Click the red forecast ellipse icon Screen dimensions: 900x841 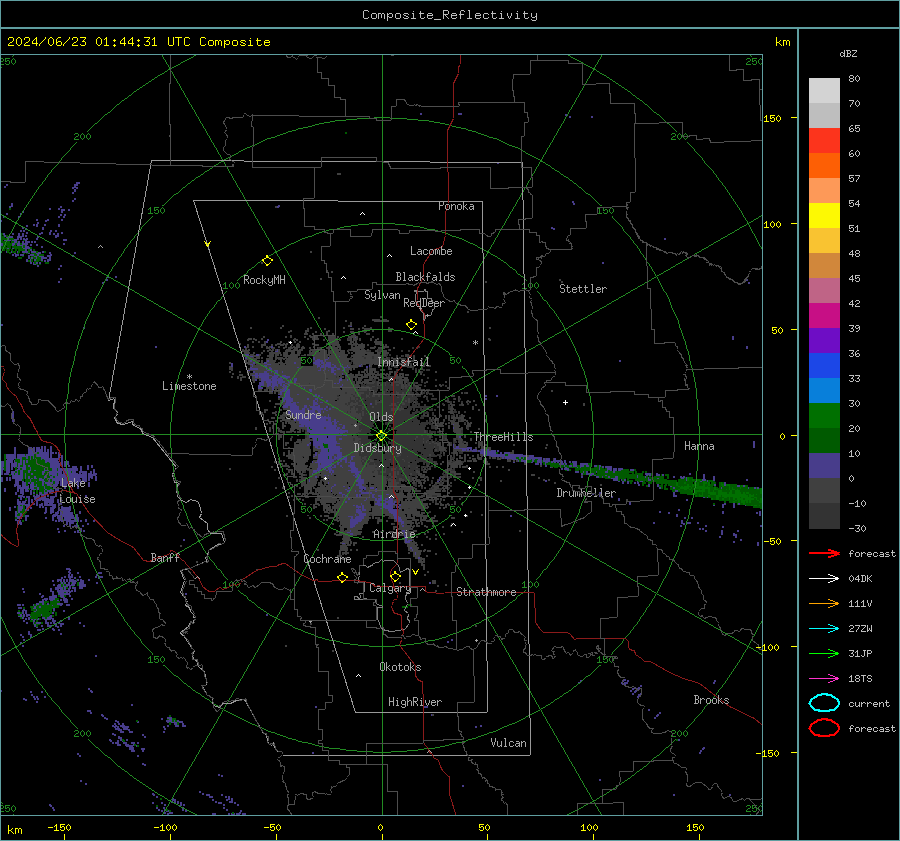coord(824,728)
